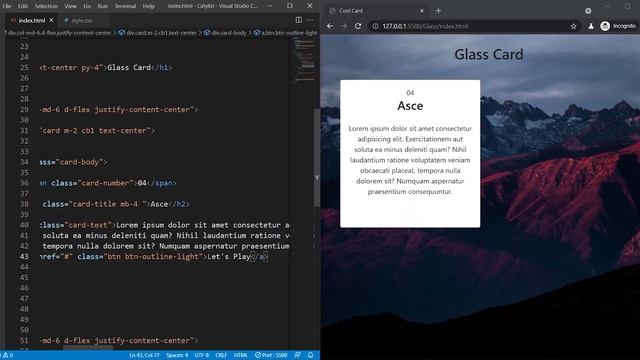The height and width of the screenshot is (360, 640).
Task: Click card number 04 on webpage
Action: (410, 93)
